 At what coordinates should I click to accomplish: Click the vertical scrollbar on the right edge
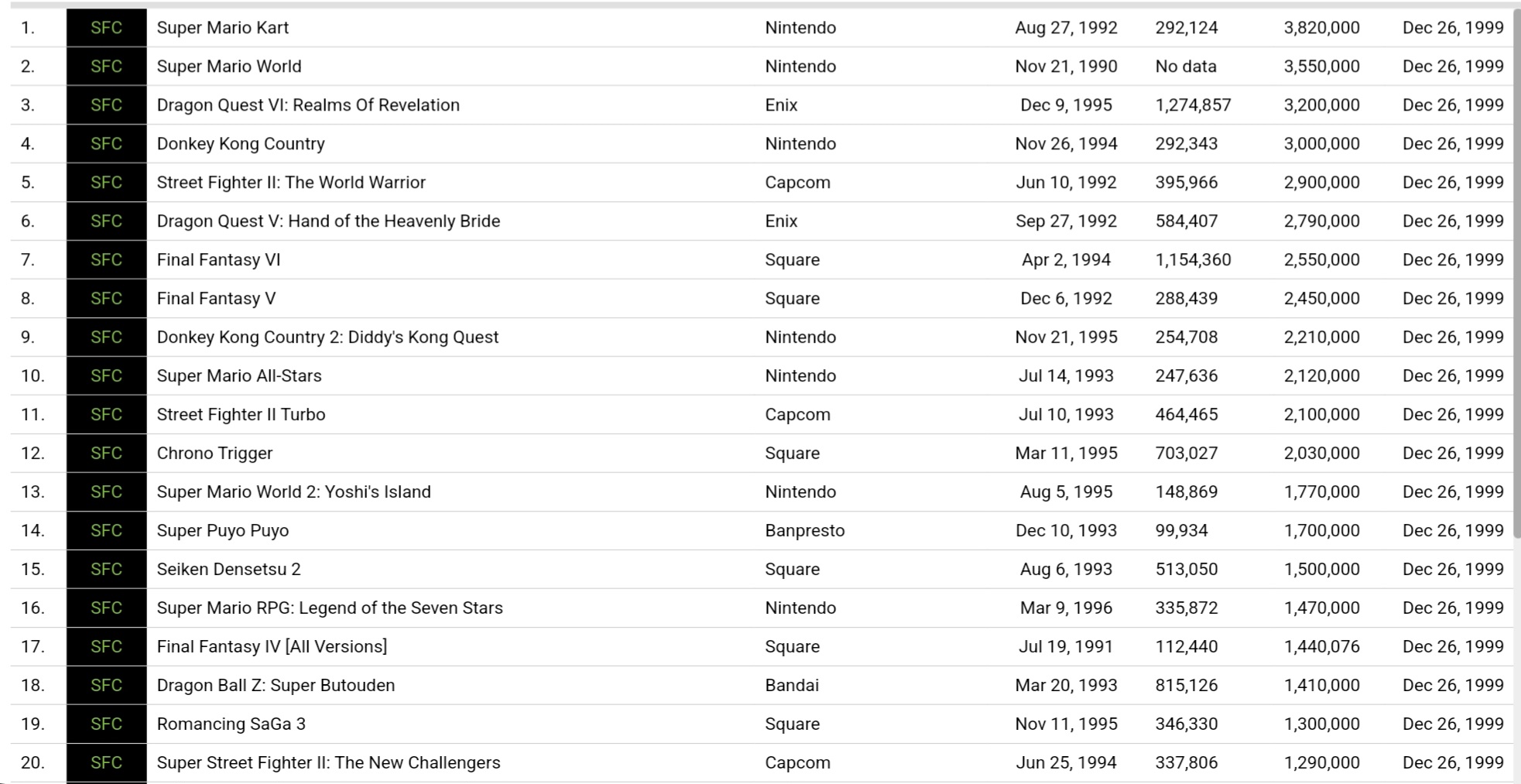pyautogui.click(x=1517, y=271)
